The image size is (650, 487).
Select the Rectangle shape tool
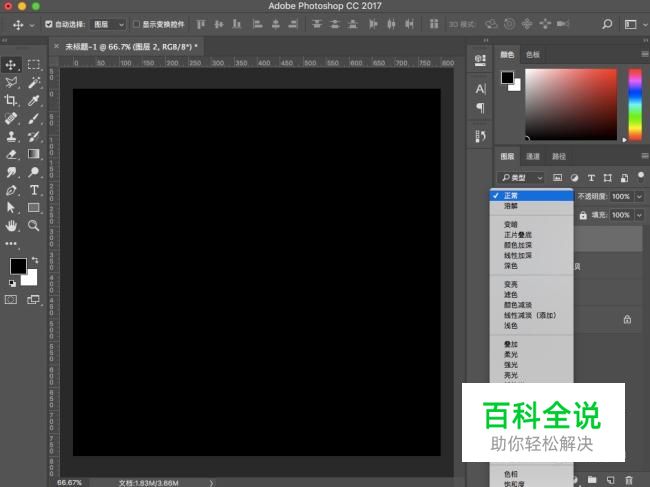point(34,207)
